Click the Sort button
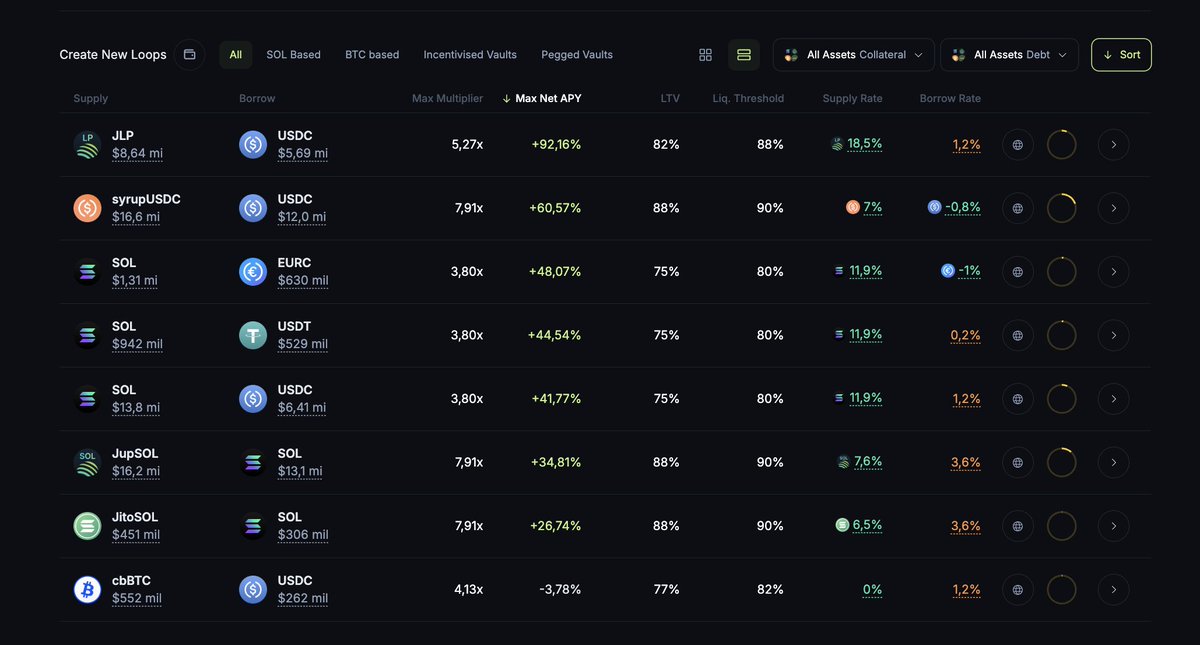Image resolution: width=1200 pixels, height=645 pixels. pyautogui.click(x=1121, y=54)
